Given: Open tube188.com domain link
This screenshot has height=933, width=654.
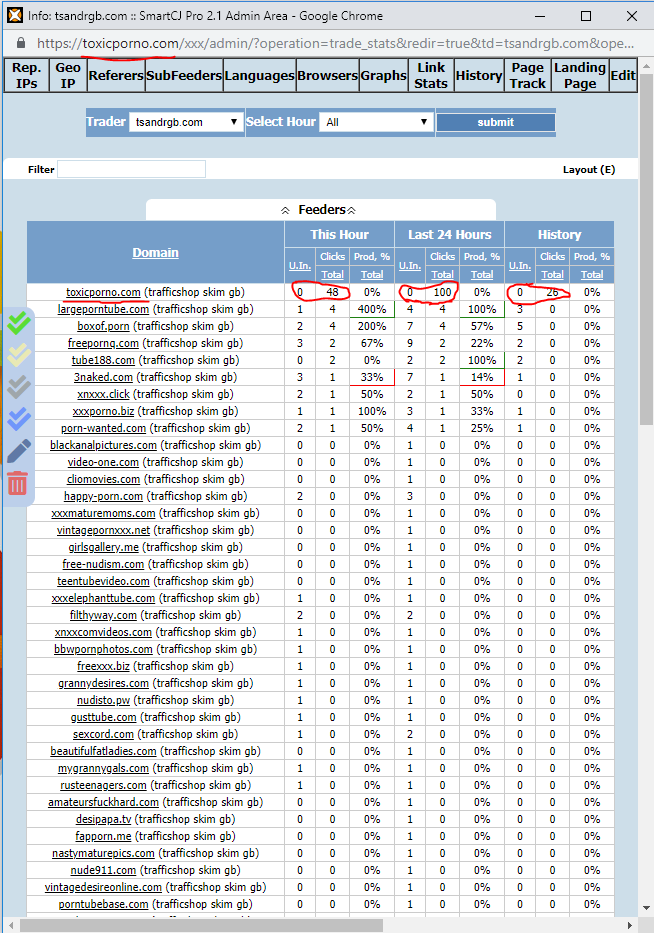Looking at the screenshot, I should [x=103, y=360].
